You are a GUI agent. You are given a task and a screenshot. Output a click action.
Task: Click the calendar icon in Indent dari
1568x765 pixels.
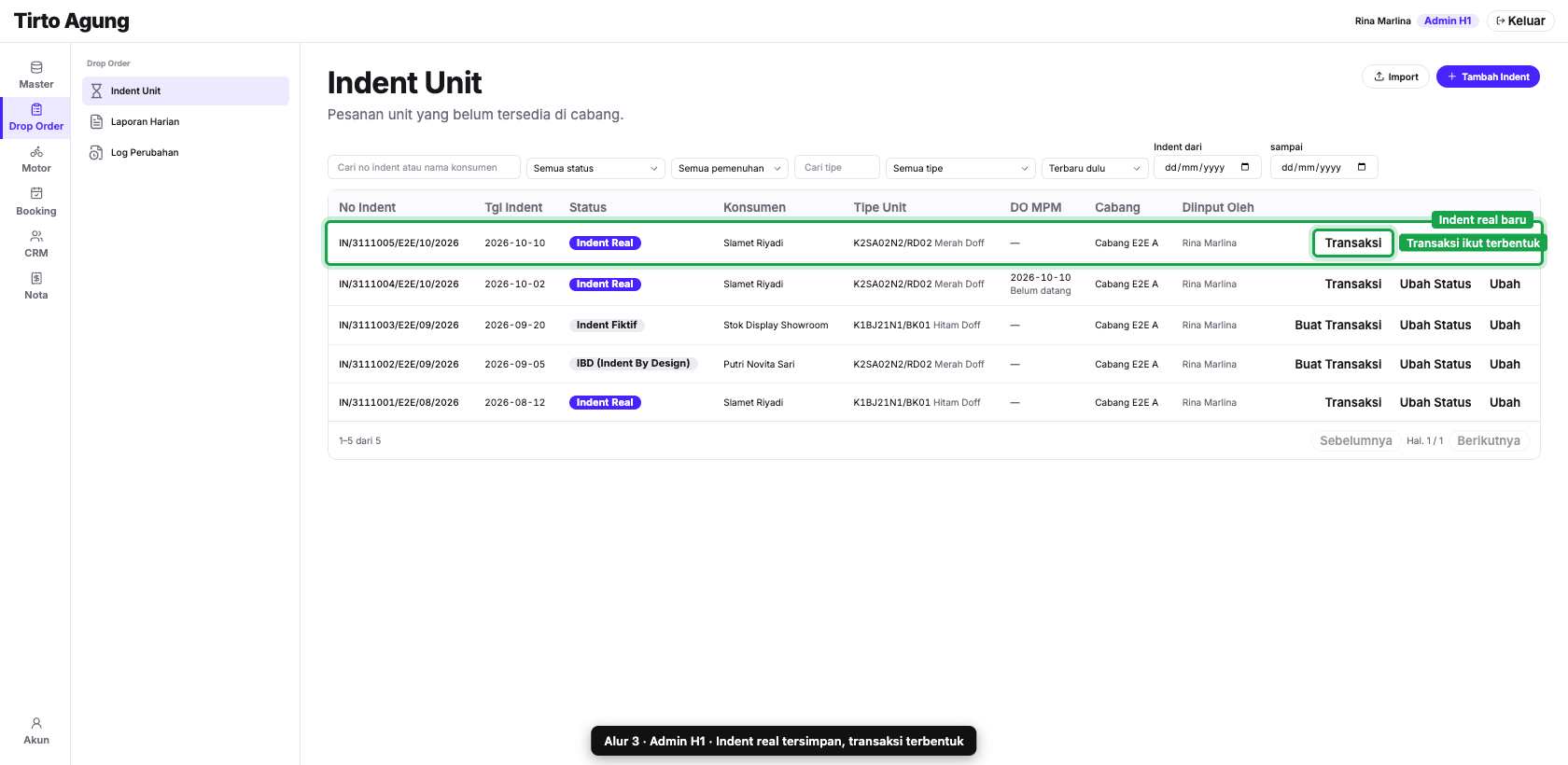tap(1245, 167)
